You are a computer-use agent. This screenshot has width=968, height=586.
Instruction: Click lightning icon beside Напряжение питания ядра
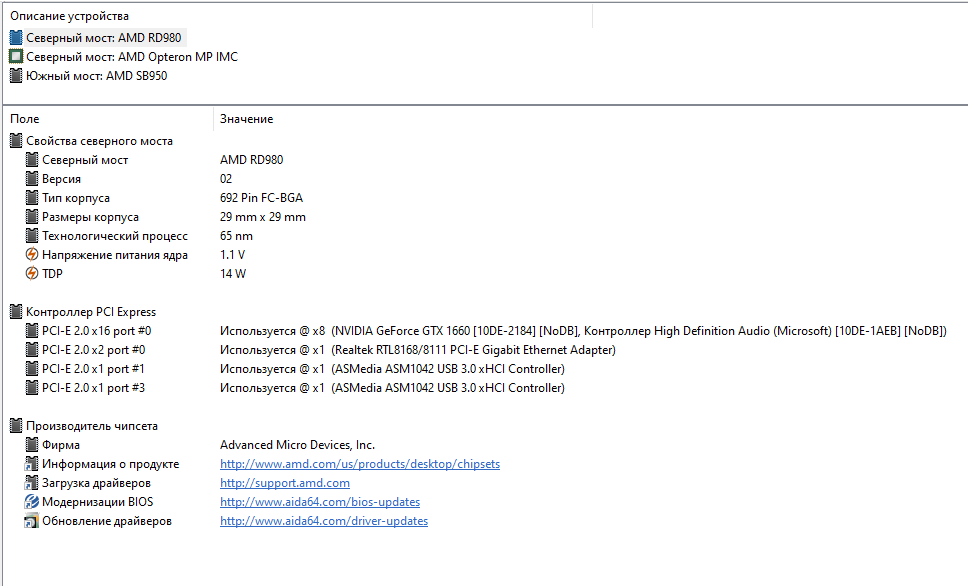coord(32,255)
